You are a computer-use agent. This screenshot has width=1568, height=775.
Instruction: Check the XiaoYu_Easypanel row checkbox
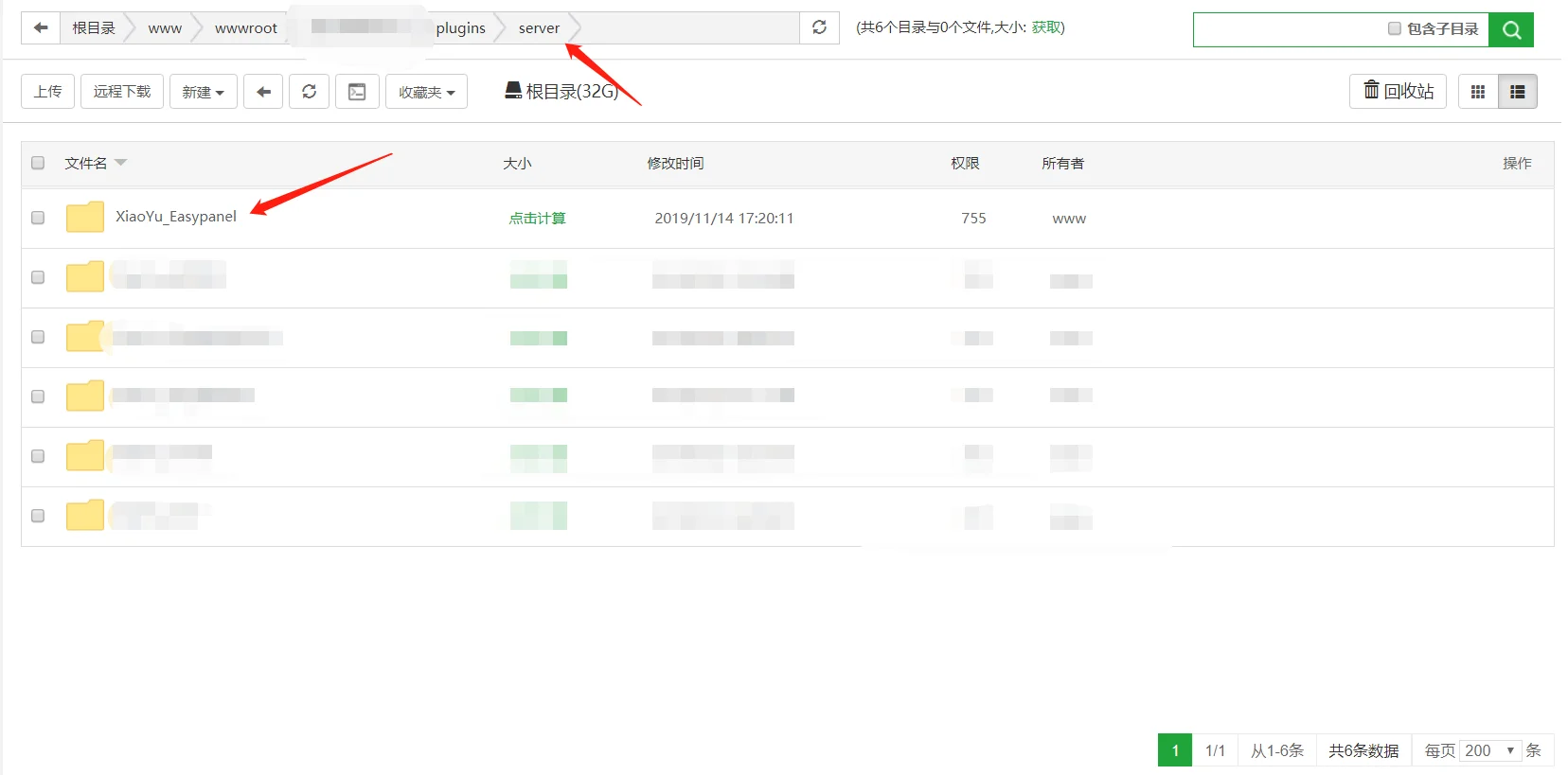click(38, 218)
